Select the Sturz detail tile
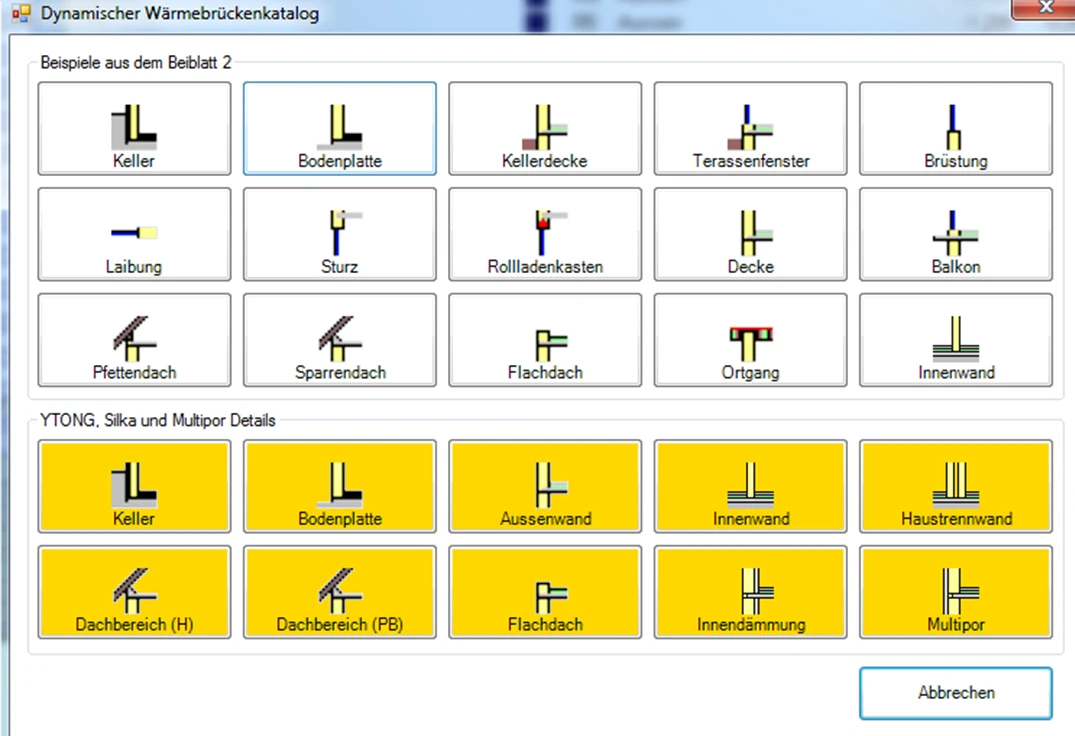The height and width of the screenshot is (736, 1075). pyautogui.click(x=340, y=235)
